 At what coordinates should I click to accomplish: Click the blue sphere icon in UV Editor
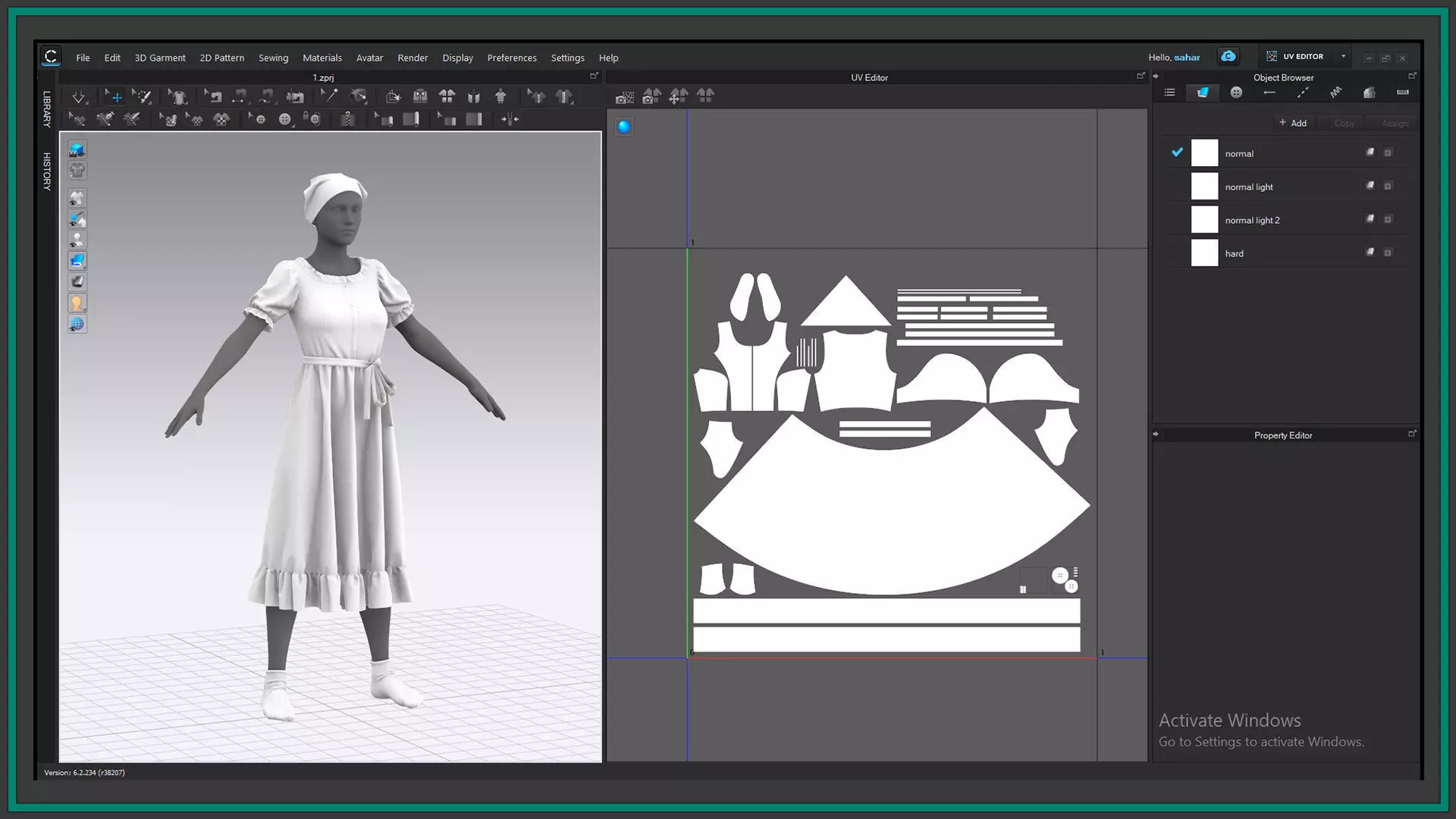point(624,127)
